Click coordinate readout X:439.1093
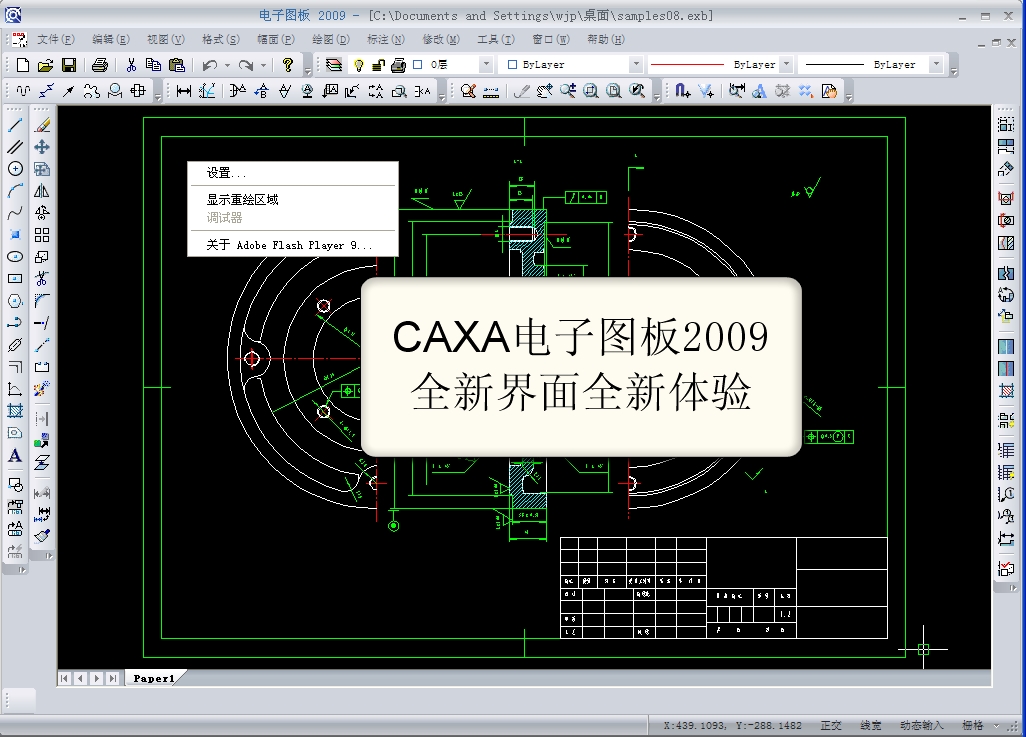Viewport: 1026px width, 737px height. coord(732,725)
